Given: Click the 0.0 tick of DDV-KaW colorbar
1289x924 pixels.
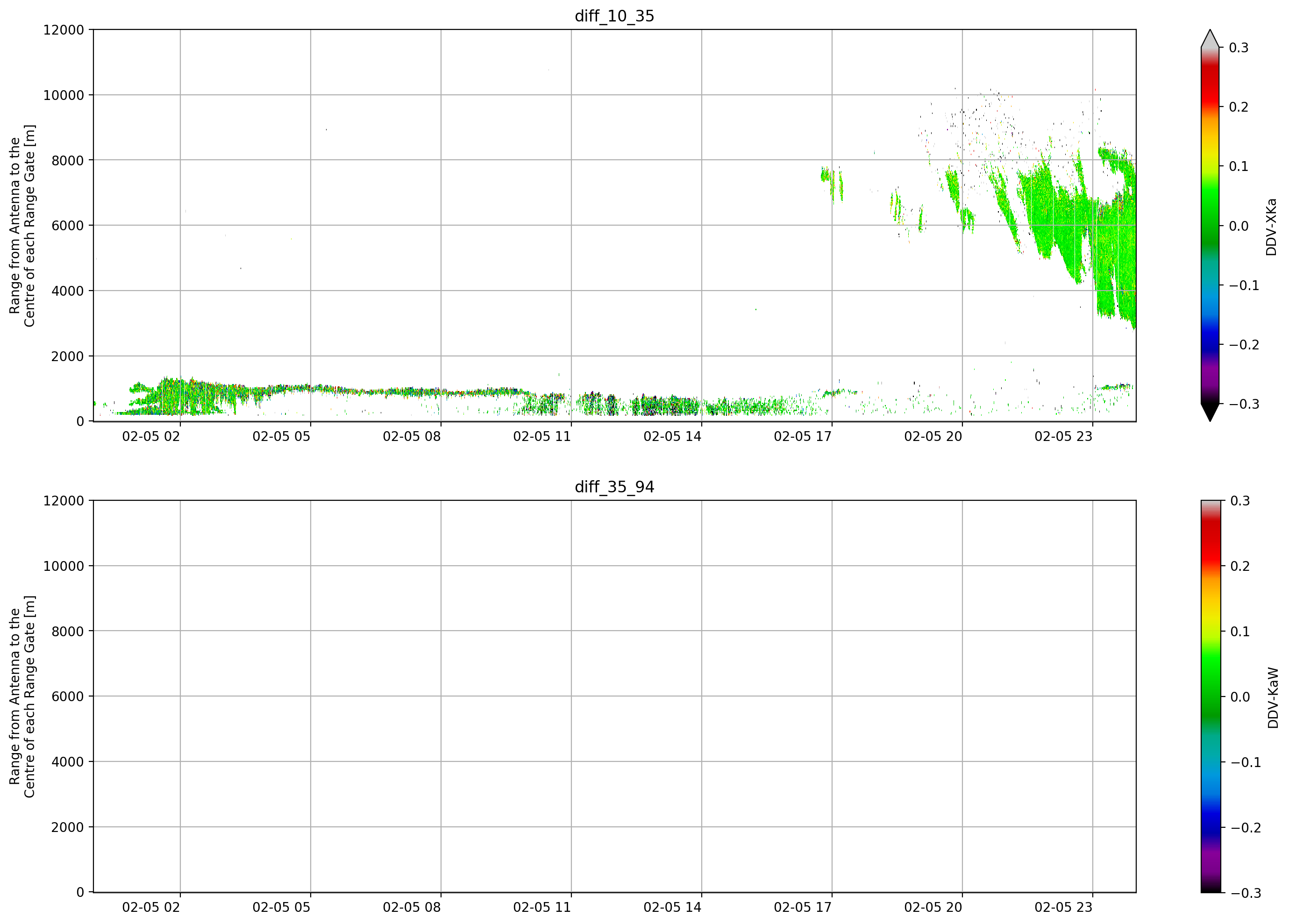Looking at the screenshot, I should click(x=1240, y=697).
